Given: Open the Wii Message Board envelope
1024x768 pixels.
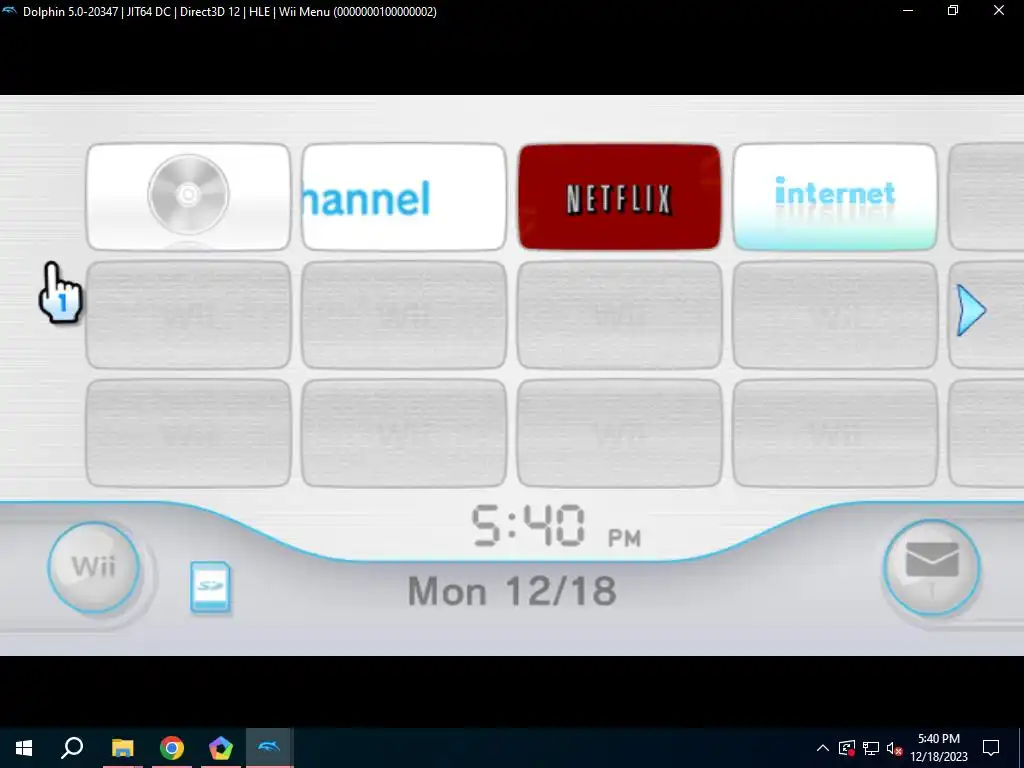Looking at the screenshot, I should (x=932, y=567).
